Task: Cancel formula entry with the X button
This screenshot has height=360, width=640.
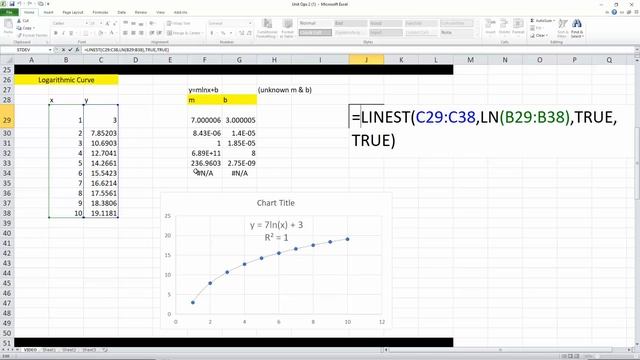Action: coord(63,50)
